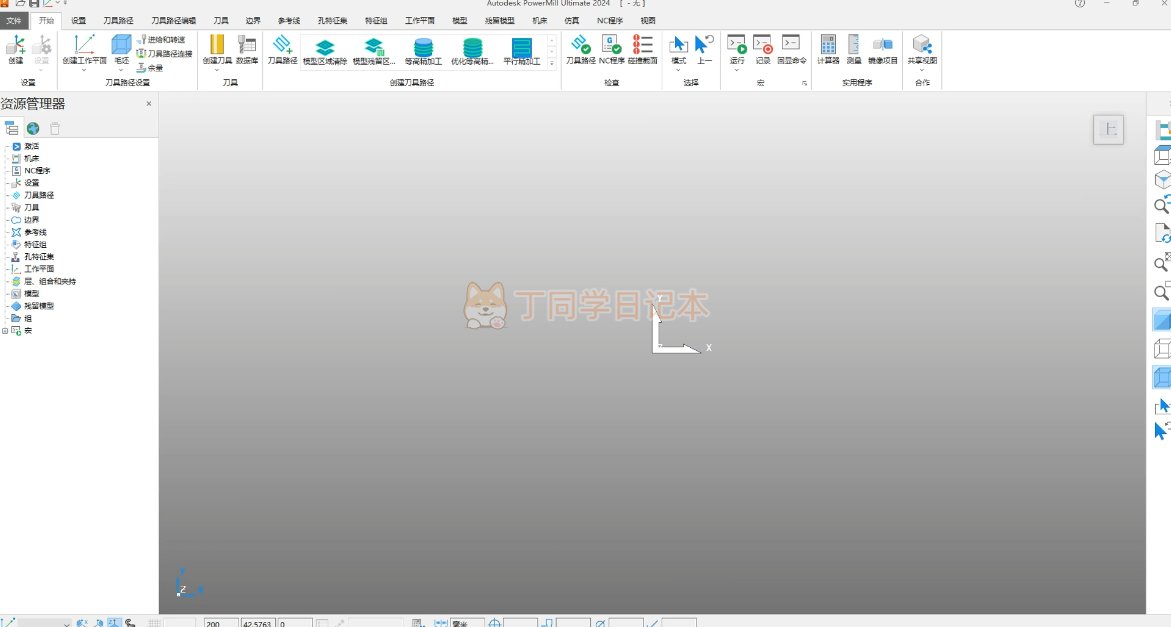Screen dimensions: 1171x627
Task: Open the 宏 group dialog launcher
Action: click(x=804, y=83)
